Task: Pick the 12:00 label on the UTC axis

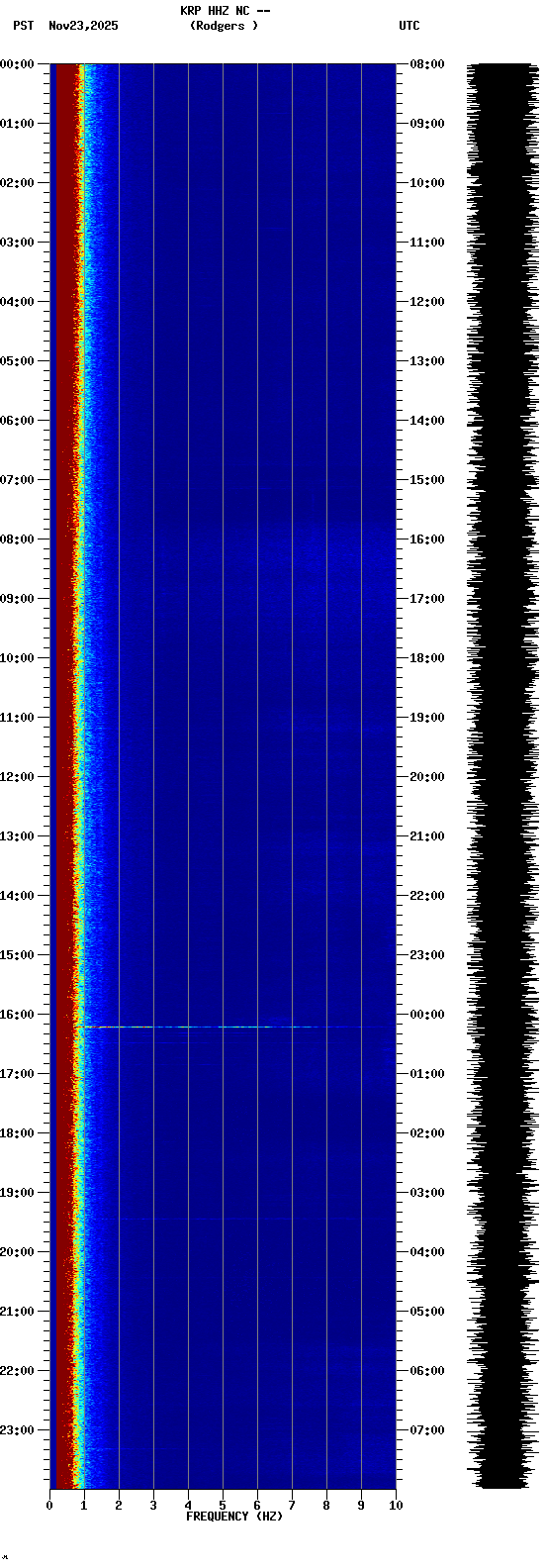Action: pyautogui.click(x=426, y=302)
